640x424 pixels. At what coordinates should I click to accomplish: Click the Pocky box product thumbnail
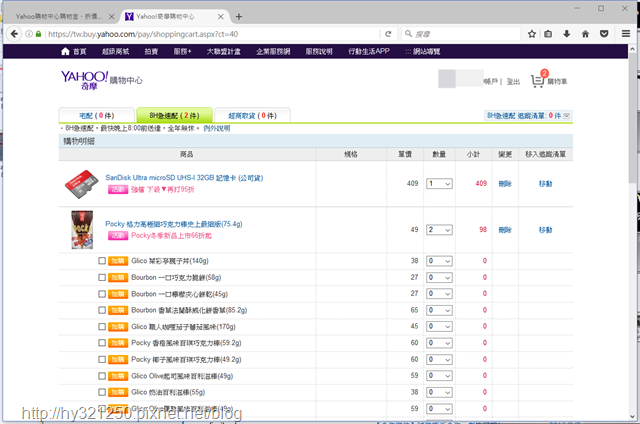[x=82, y=230]
